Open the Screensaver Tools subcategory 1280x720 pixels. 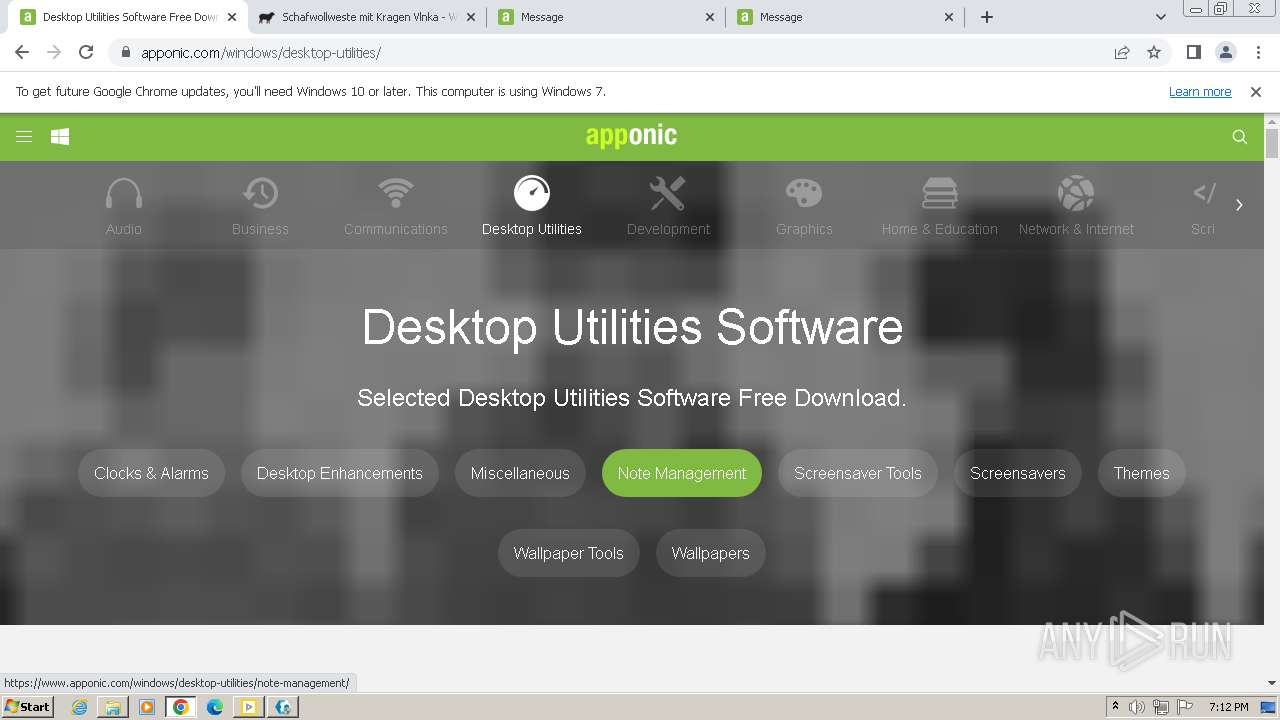pyautogui.click(x=858, y=474)
